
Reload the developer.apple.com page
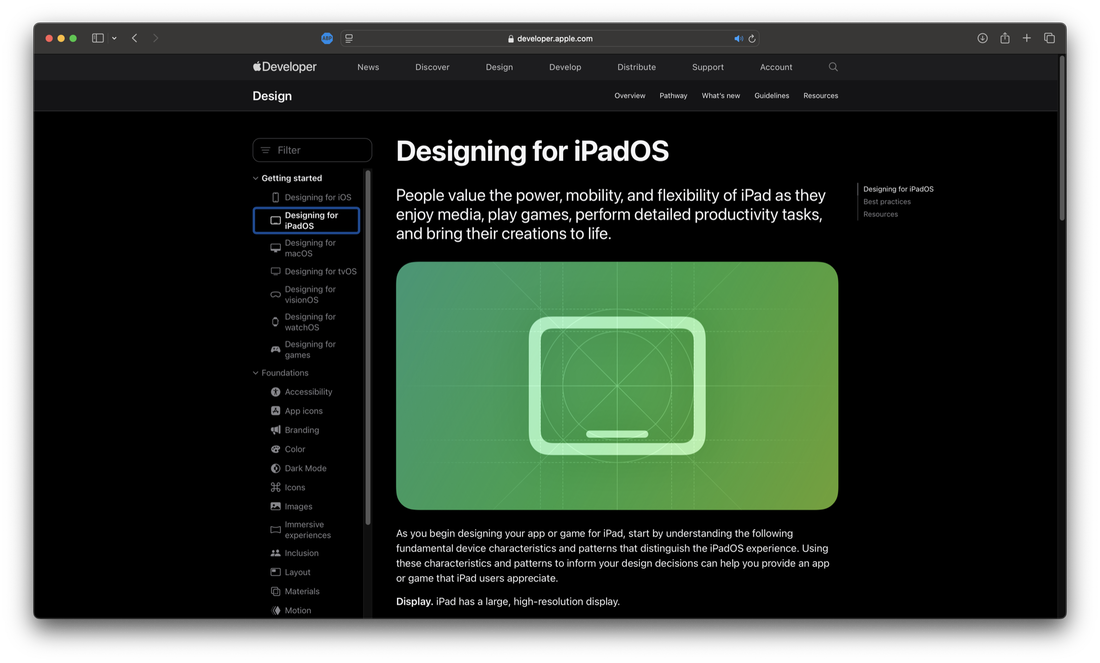752,39
